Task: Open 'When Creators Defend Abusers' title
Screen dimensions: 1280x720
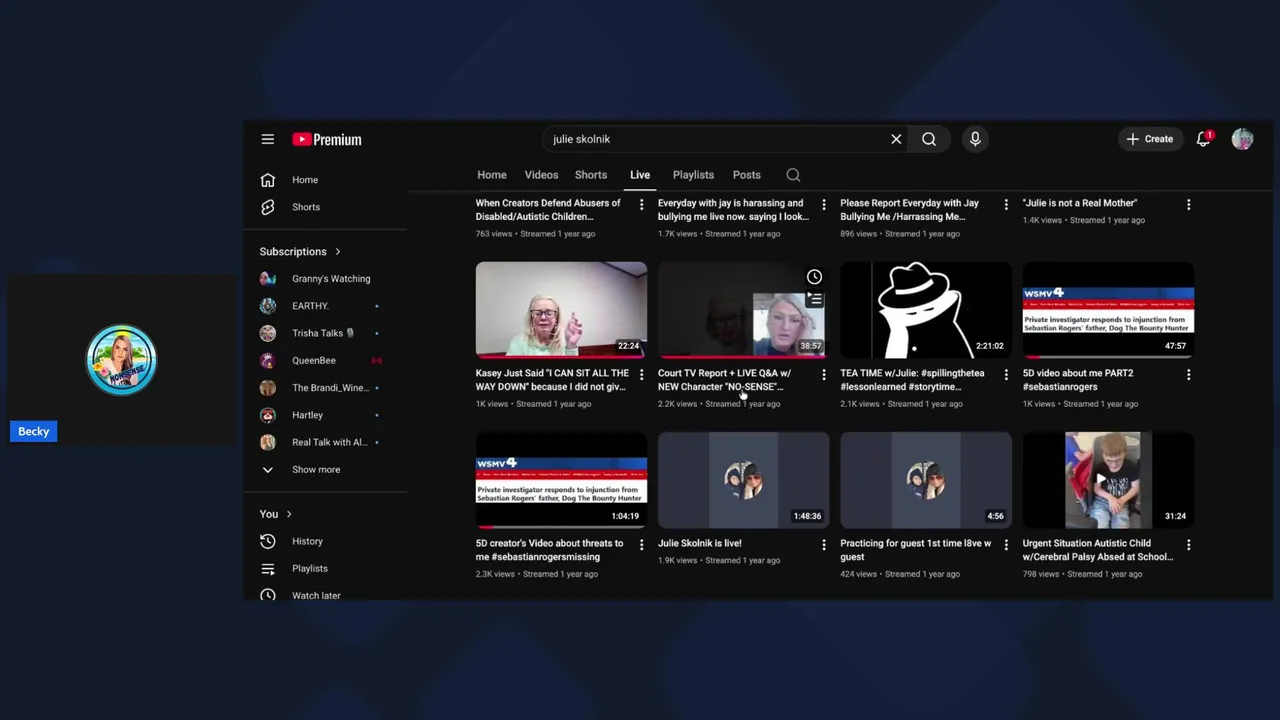Action: 547,210
